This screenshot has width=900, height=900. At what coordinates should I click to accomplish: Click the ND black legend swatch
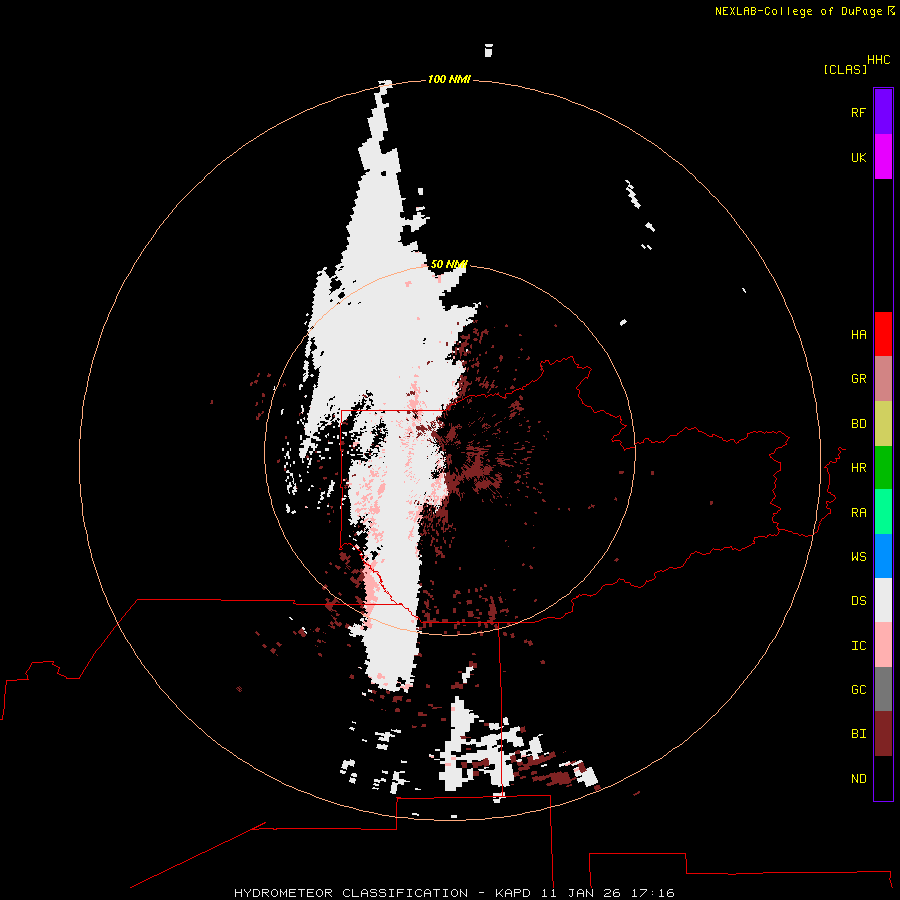pos(883,778)
